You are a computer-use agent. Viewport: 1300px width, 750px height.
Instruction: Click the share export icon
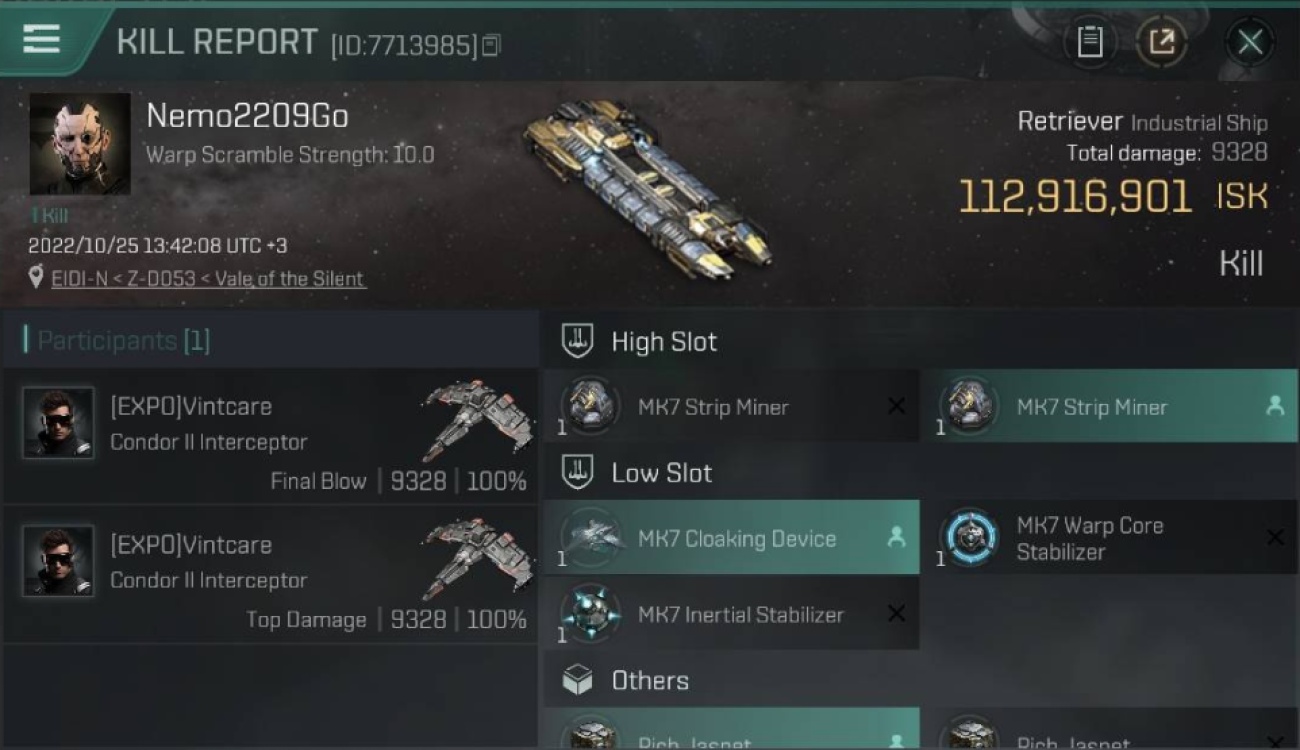[1161, 42]
